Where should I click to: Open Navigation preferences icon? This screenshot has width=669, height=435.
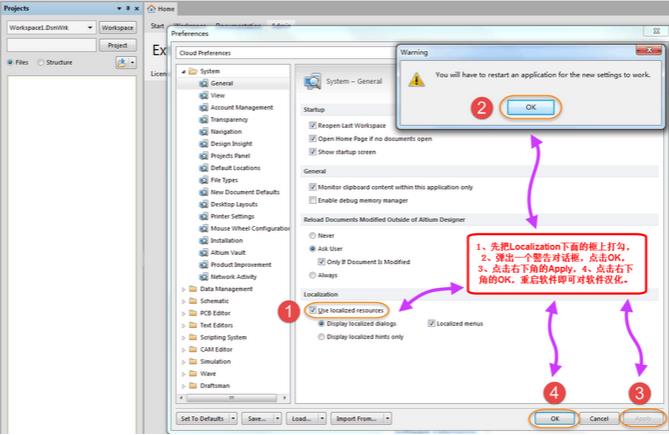pos(204,132)
